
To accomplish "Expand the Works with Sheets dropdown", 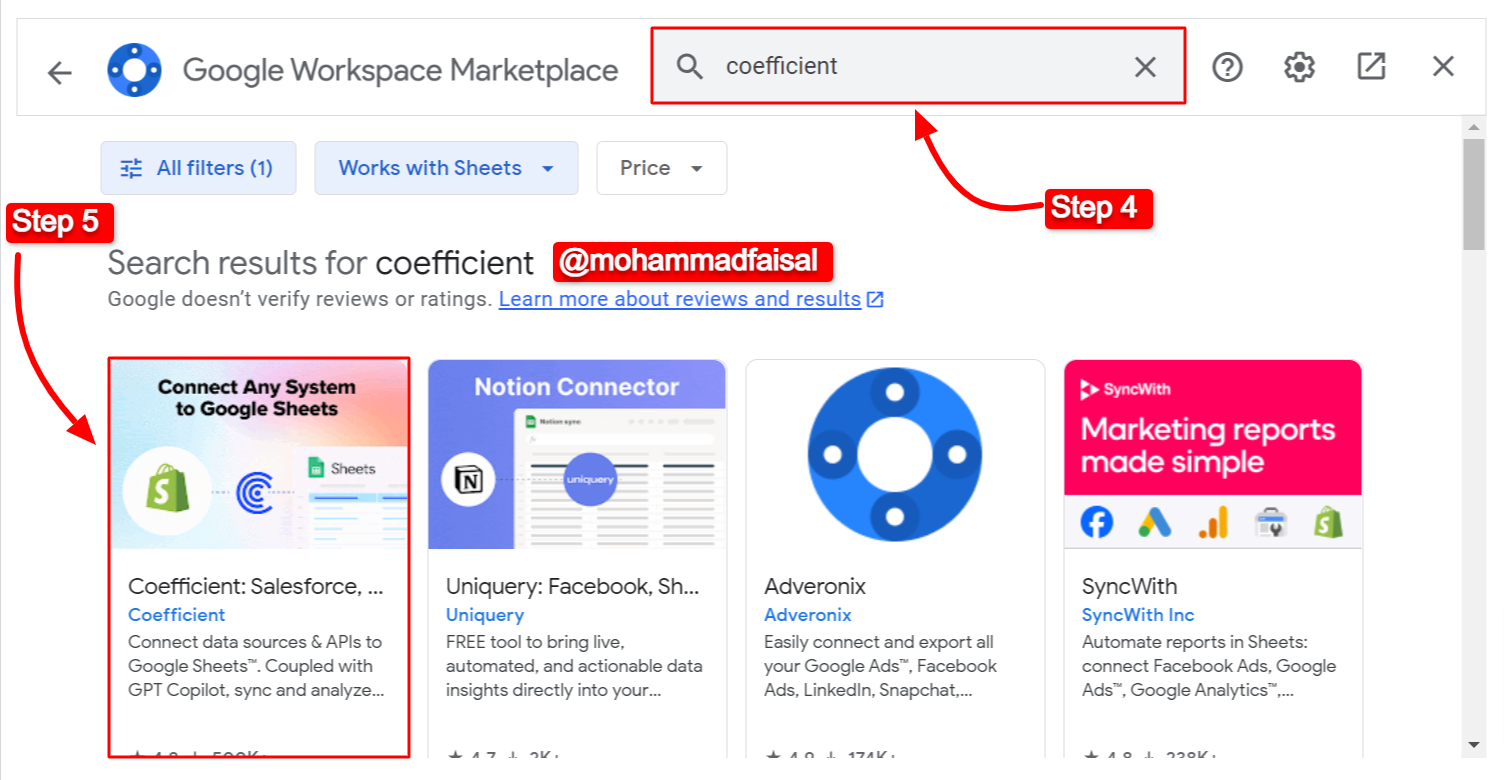I will click(x=446, y=168).
